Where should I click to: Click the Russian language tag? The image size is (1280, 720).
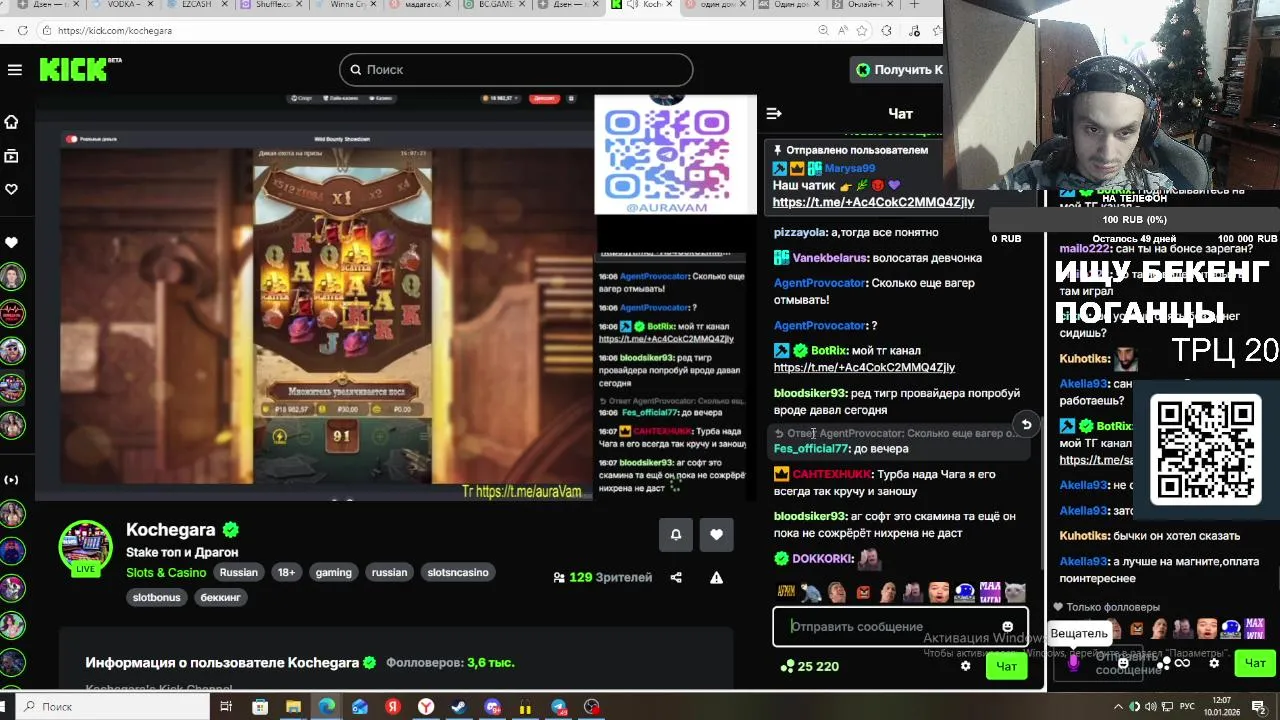pyautogui.click(x=239, y=572)
